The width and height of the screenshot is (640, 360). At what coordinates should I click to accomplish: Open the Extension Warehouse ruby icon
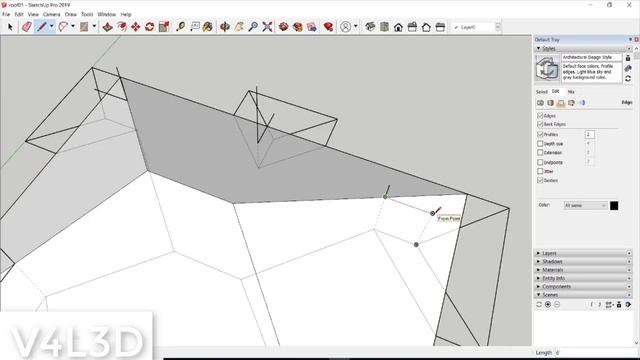click(x=328, y=27)
